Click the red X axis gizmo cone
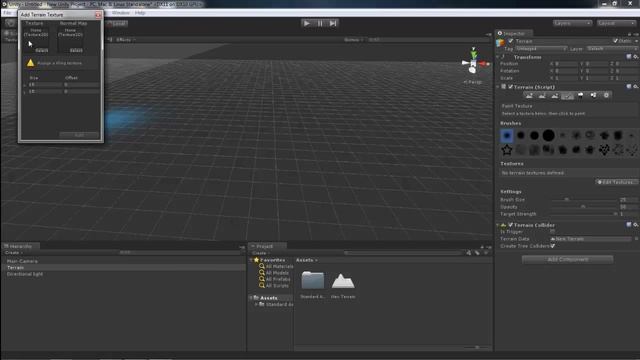 484,64
